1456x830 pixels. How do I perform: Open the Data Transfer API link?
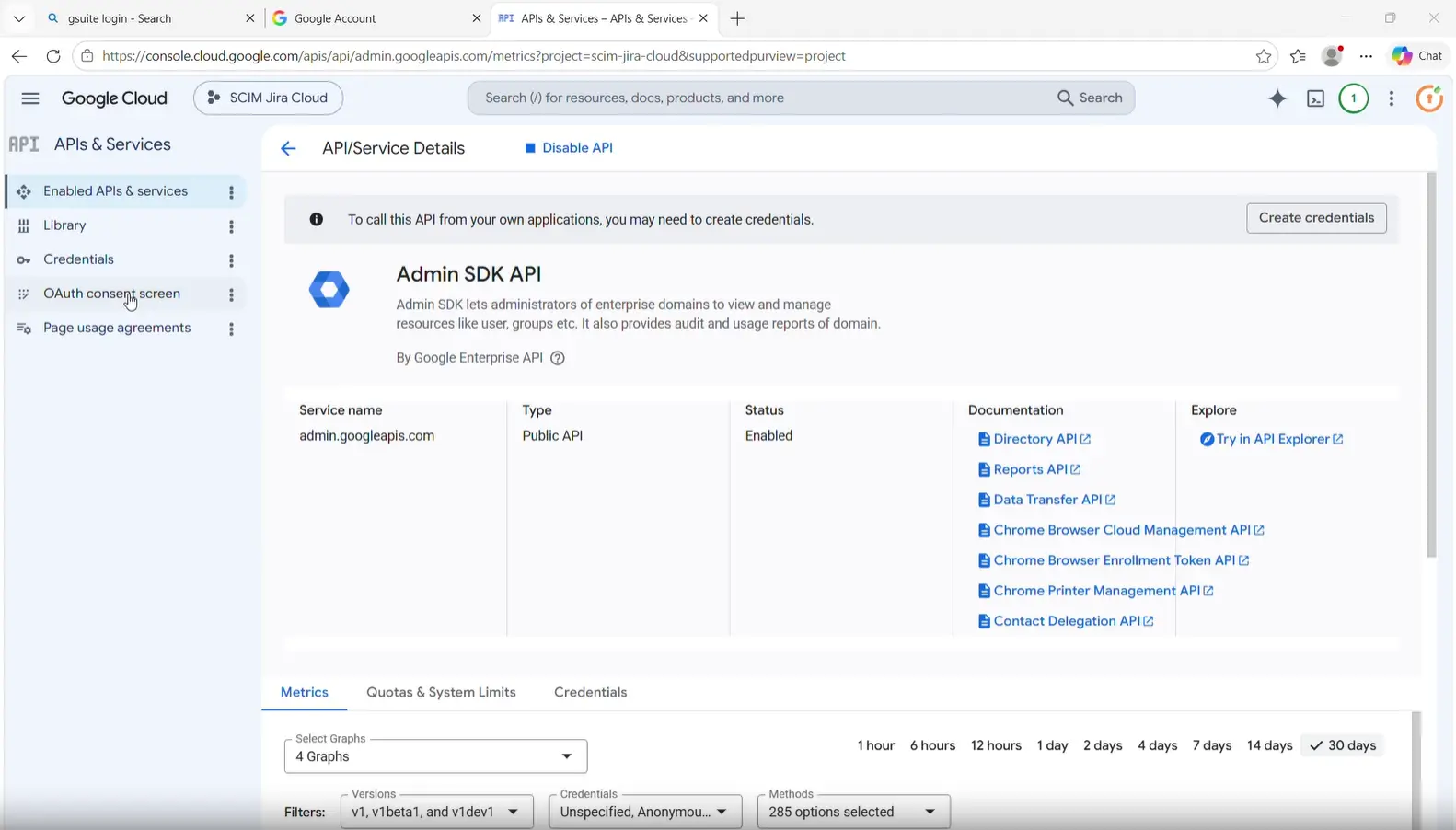coord(1046,500)
